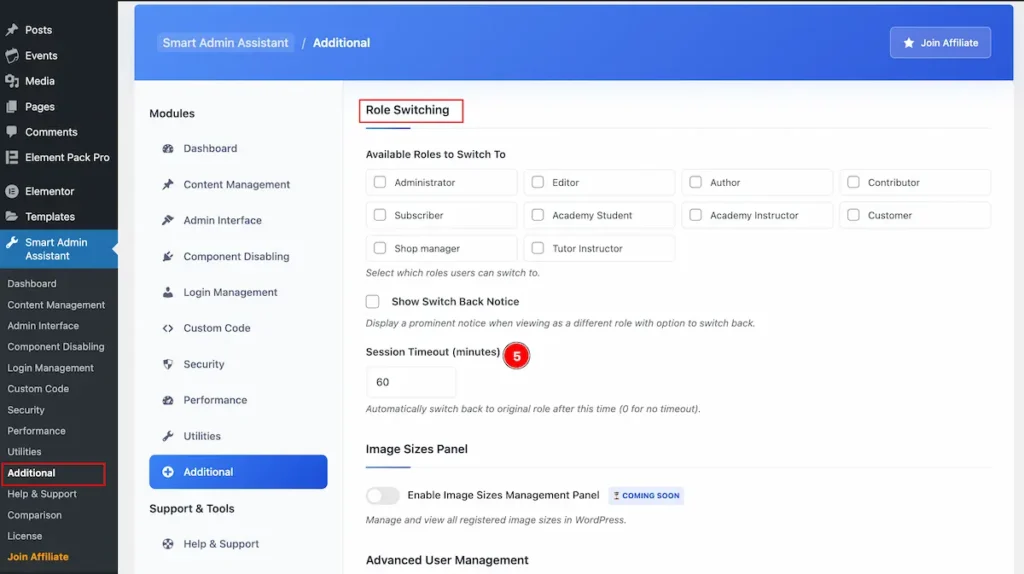Enable Show Switch Back Notice checkbox
Screen dimensions: 1024x574
click(x=372, y=301)
